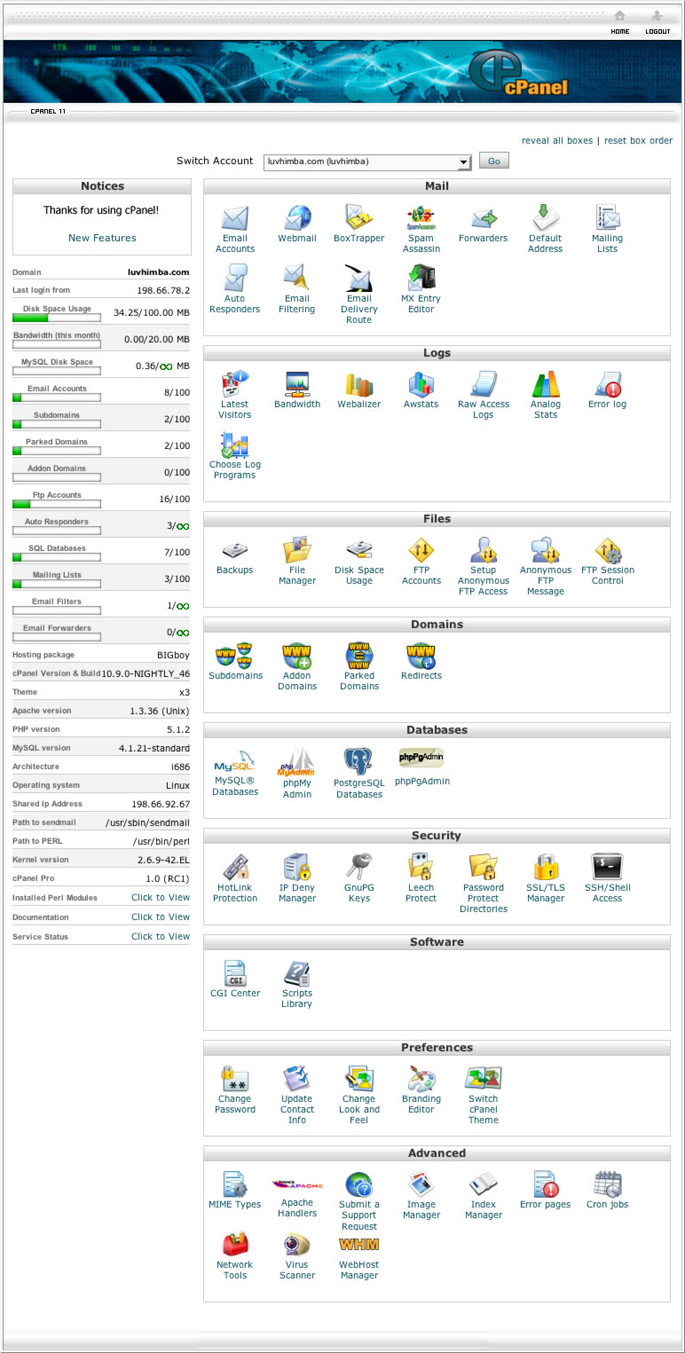Image resolution: width=685 pixels, height=1353 pixels.
Task: Click the Go button
Action: 494,161
